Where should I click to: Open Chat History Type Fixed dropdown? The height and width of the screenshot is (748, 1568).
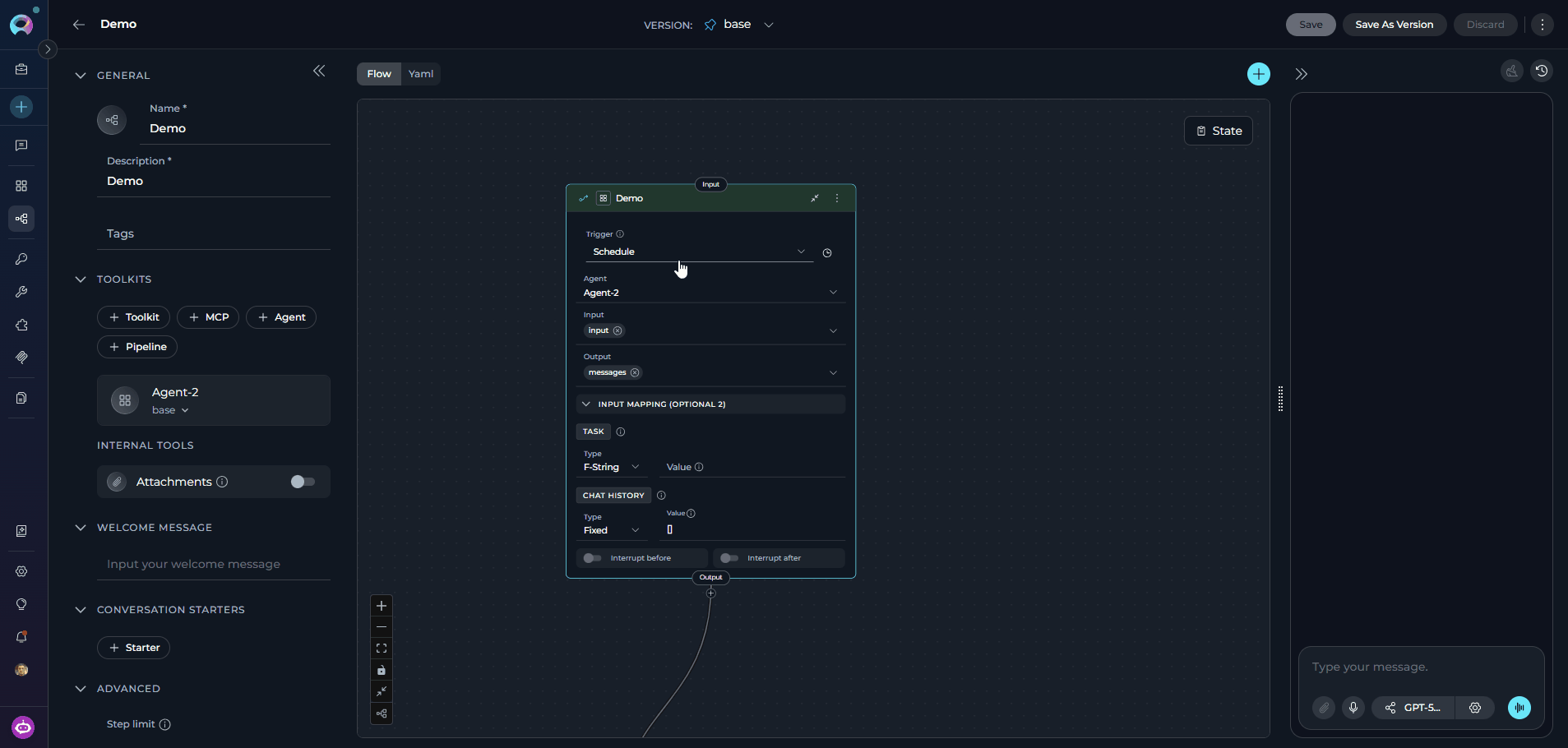tap(612, 530)
